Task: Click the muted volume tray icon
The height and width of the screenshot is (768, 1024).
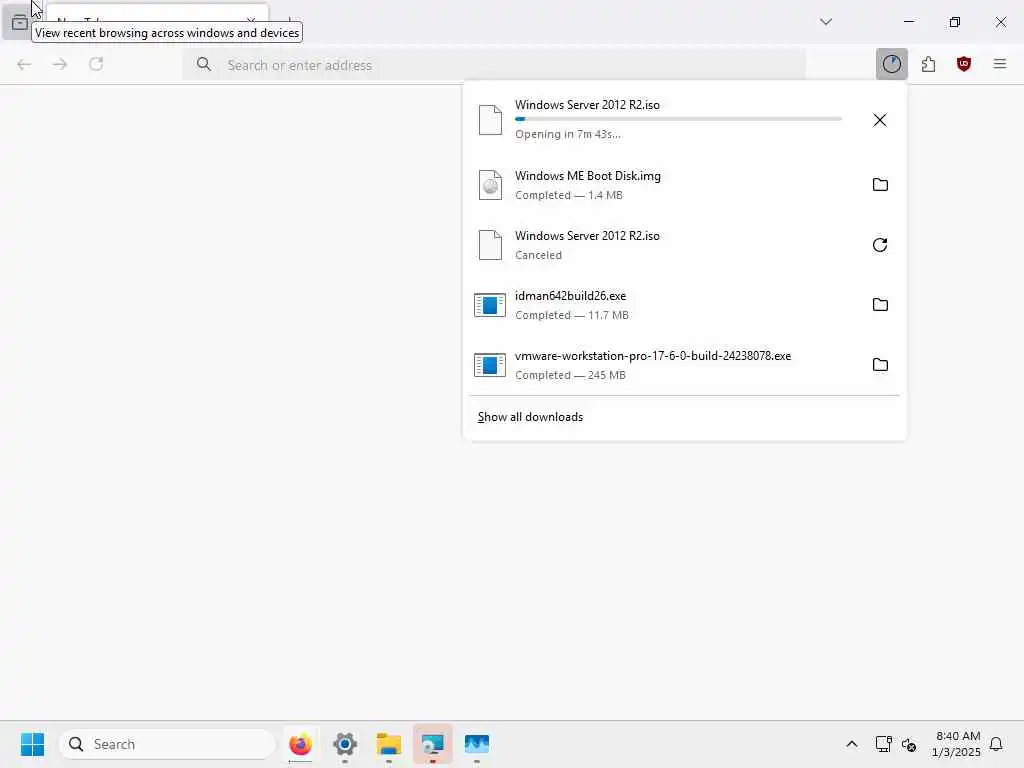Action: (x=908, y=744)
